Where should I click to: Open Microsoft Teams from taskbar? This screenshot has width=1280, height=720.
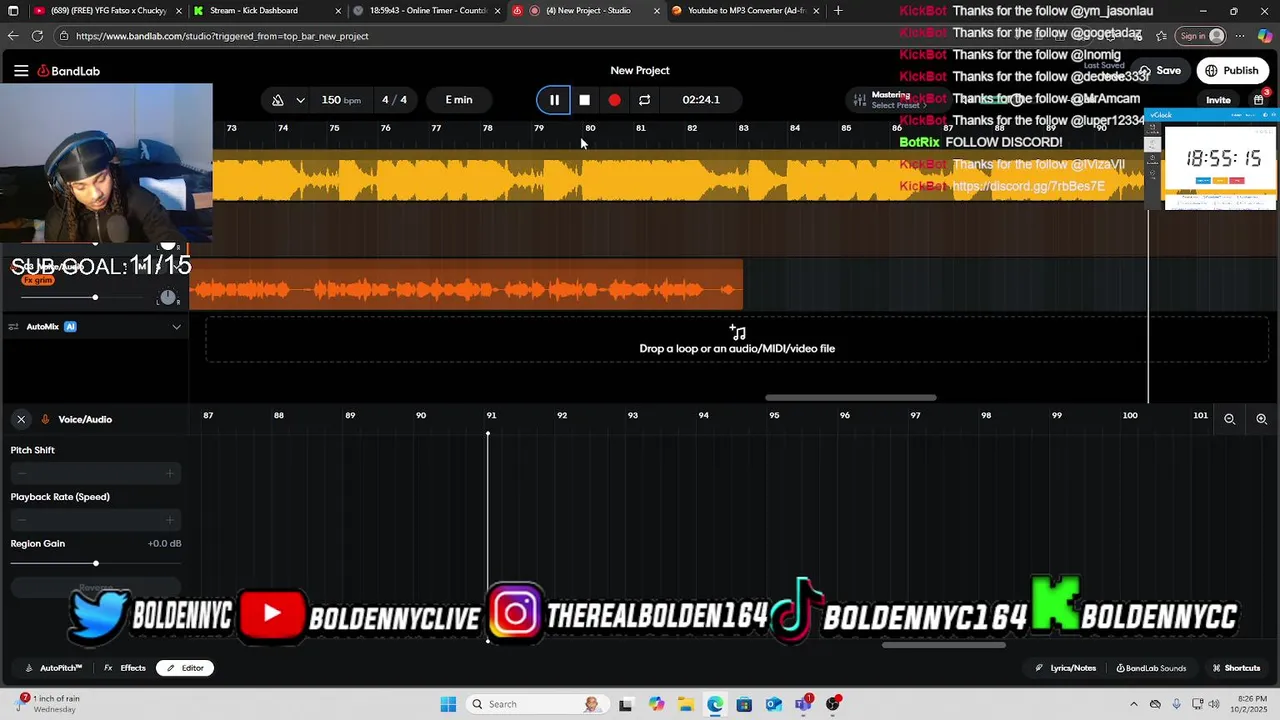coord(803,704)
